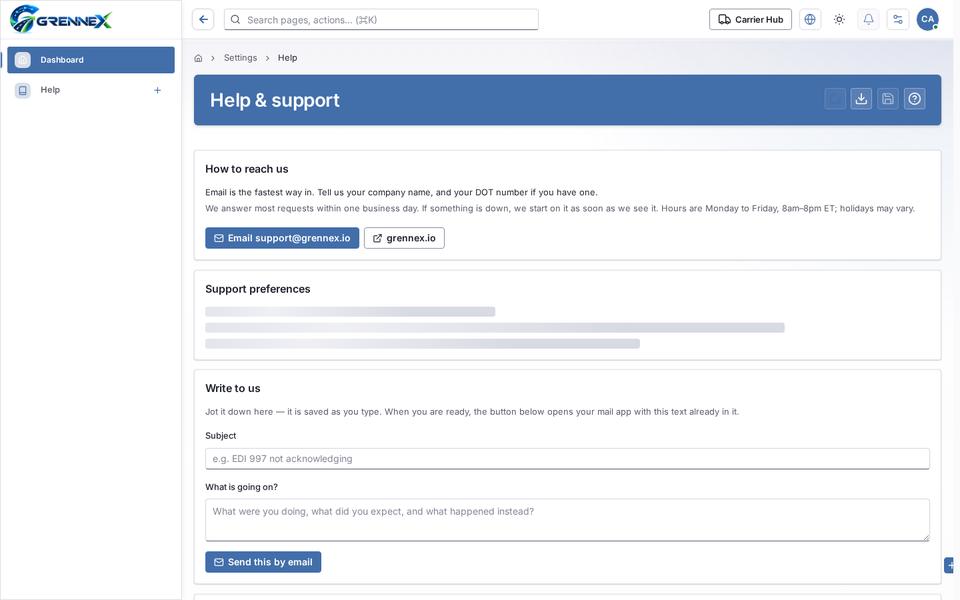Click the save disk icon in the header
Viewport: 960px width, 600px height.
point(888,99)
